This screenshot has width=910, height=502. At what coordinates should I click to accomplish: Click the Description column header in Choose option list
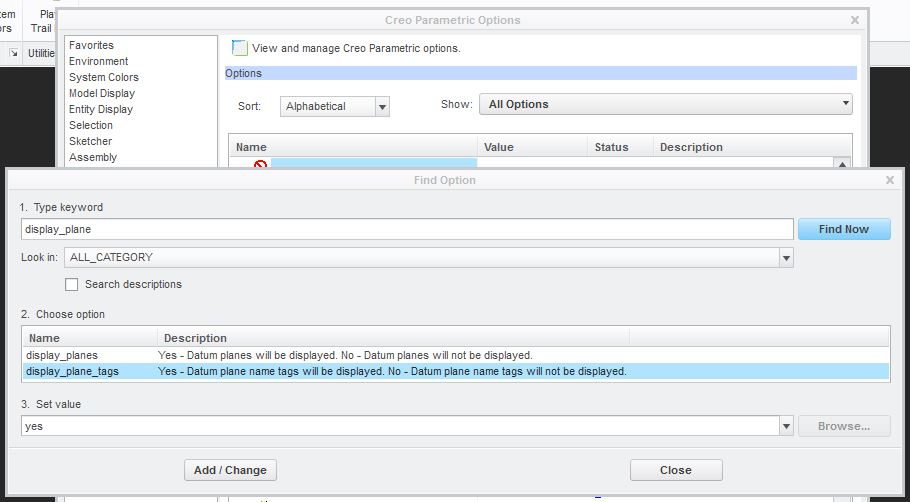(x=393, y=338)
